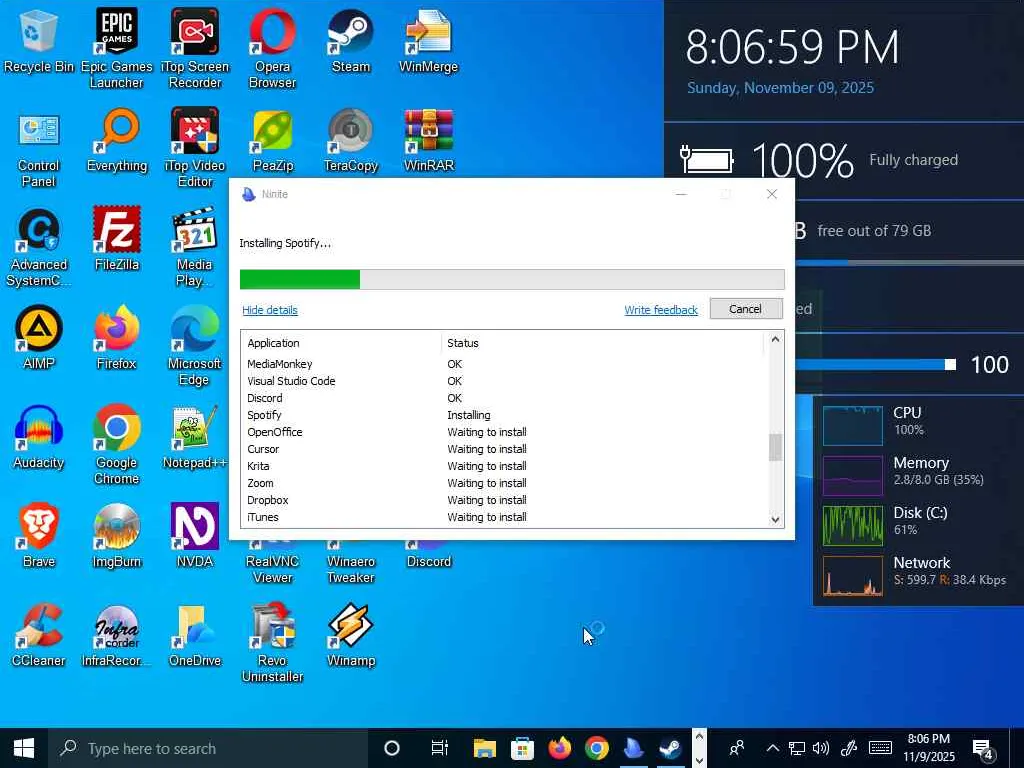Click the Ninite installation progress bar

512,280
